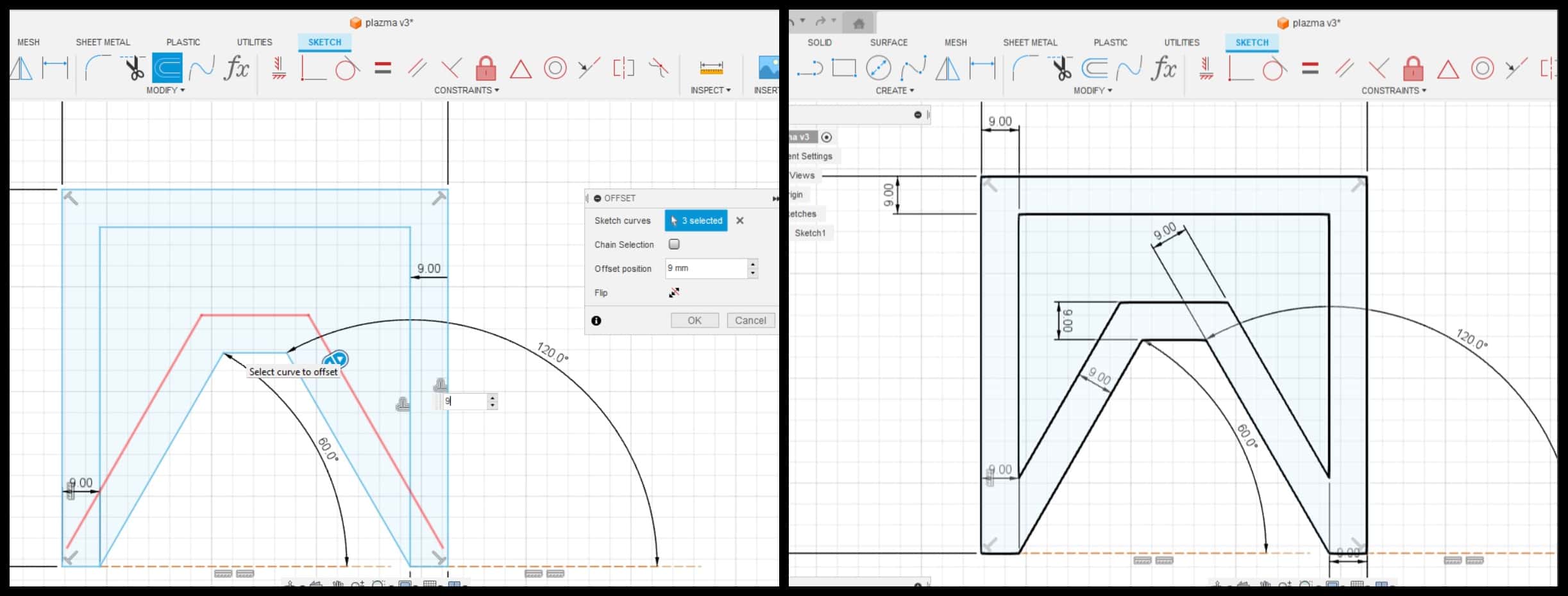Apply the Equal constraint in left screenshot

tap(383, 68)
